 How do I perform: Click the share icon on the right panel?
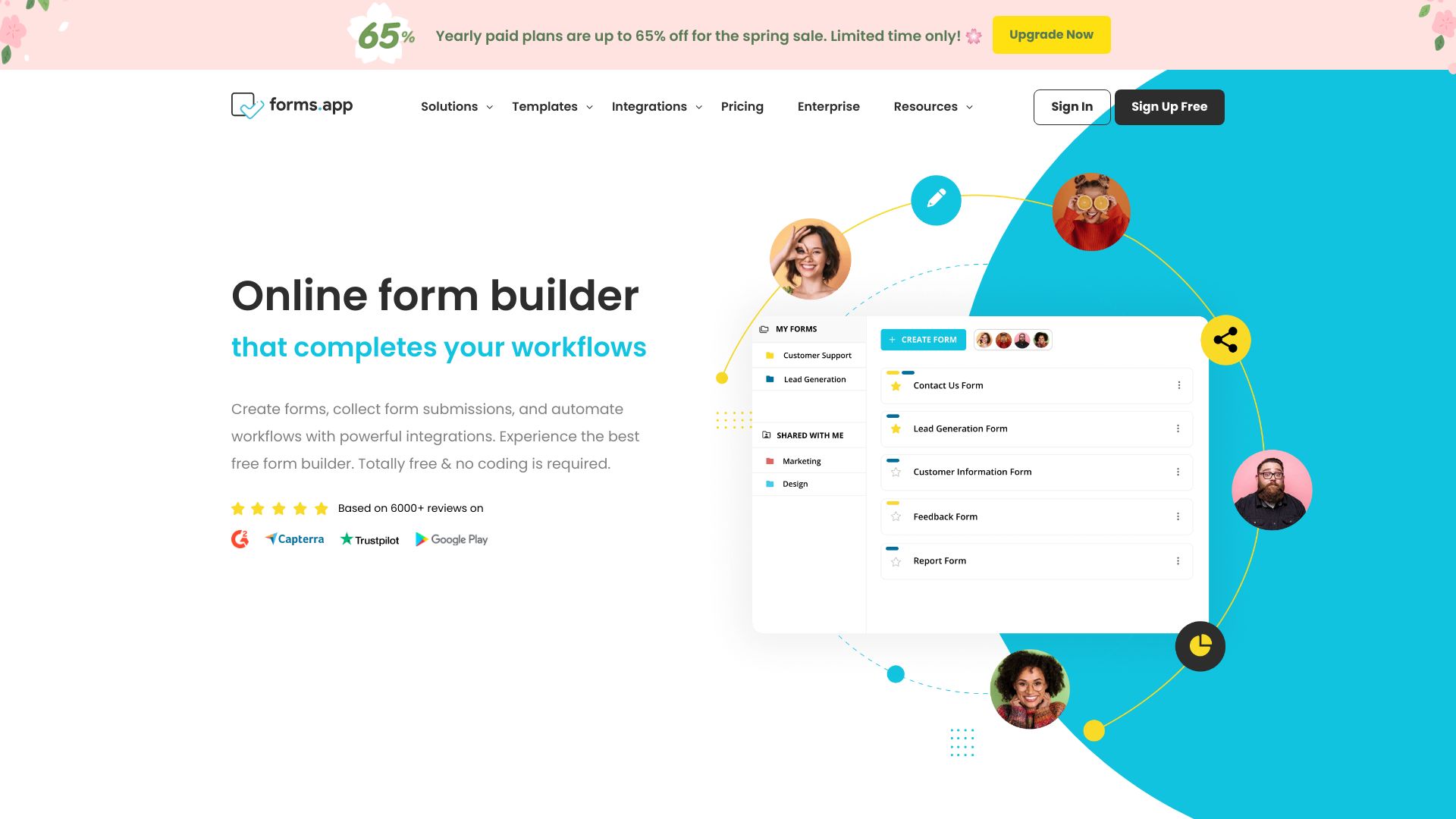tap(1225, 338)
